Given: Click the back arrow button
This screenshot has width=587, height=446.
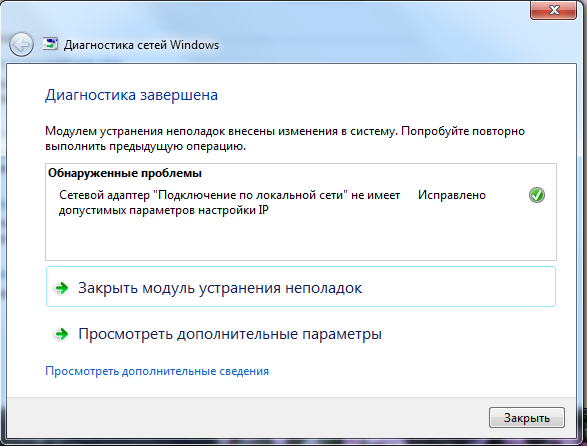Looking at the screenshot, I should pos(21,45).
